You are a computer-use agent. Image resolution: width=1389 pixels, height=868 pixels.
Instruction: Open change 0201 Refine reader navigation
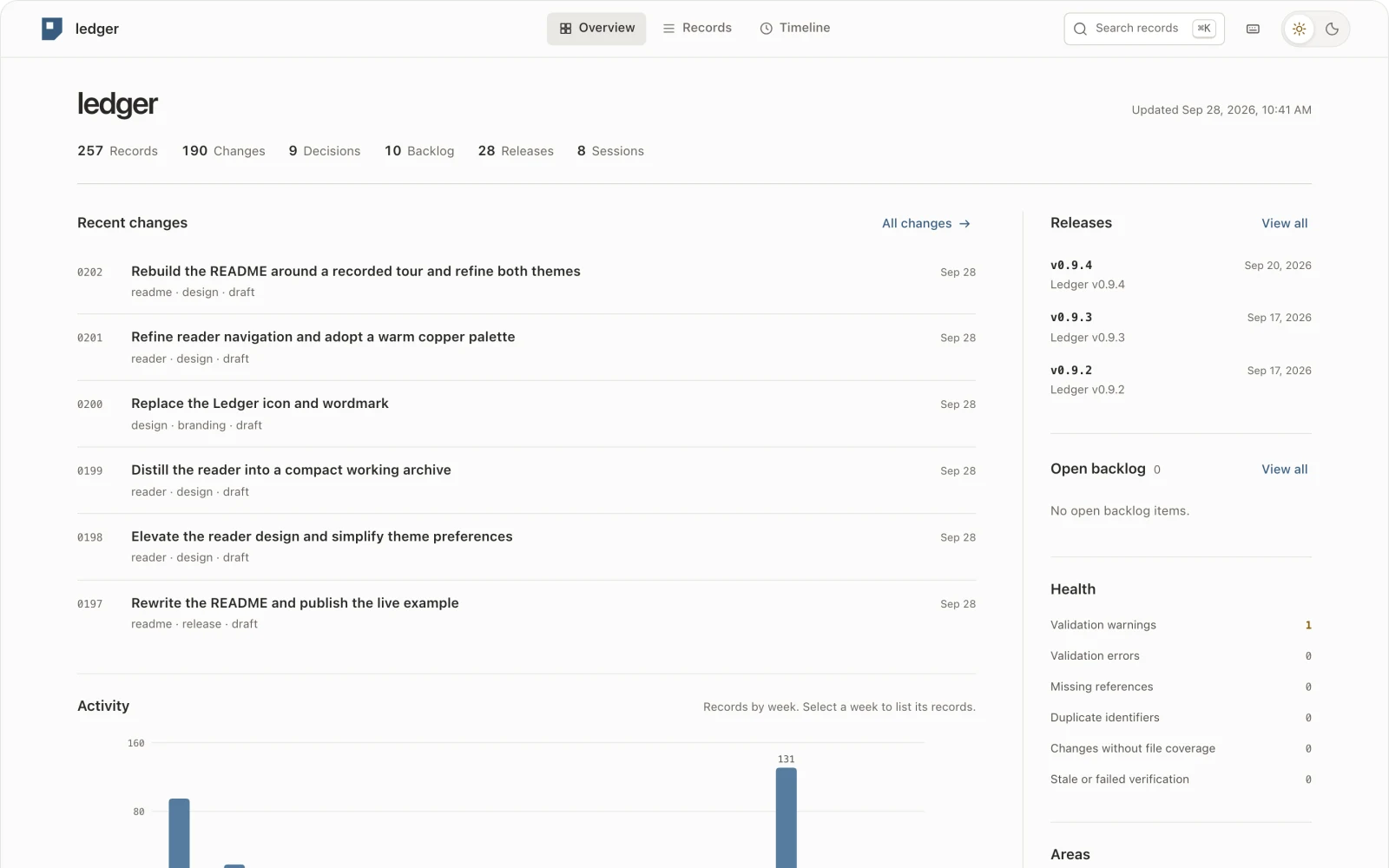coord(526,347)
